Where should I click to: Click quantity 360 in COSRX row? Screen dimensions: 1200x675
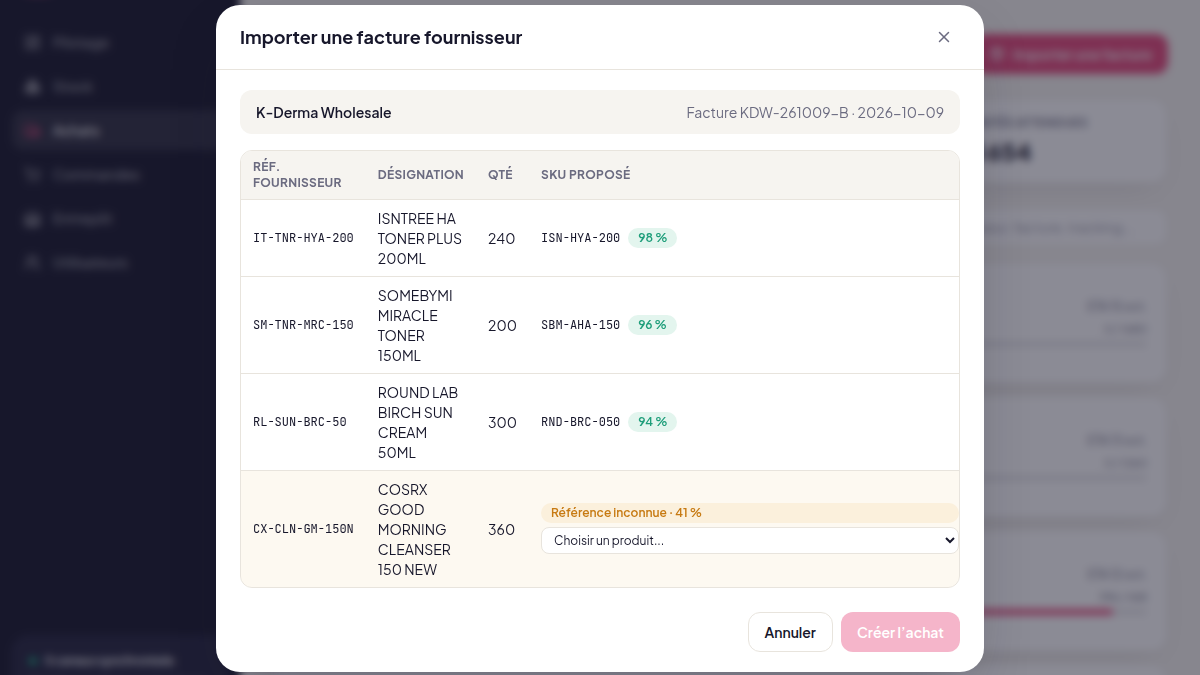(502, 529)
